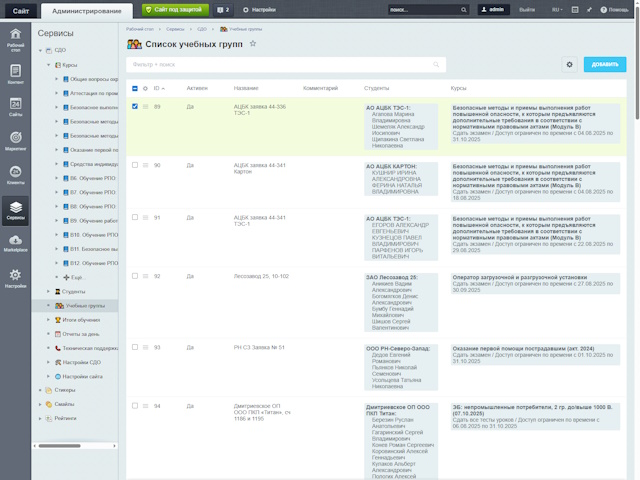Click the header layout icon next to RU
The image size is (640, 480).
[x=575, y=10]
